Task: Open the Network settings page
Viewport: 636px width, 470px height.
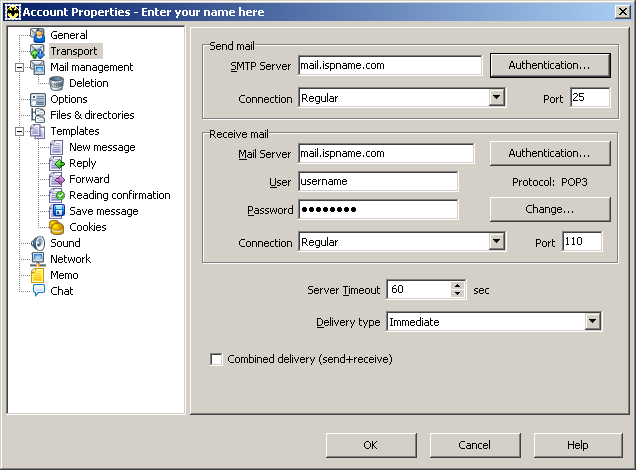Action: point(70,259)
